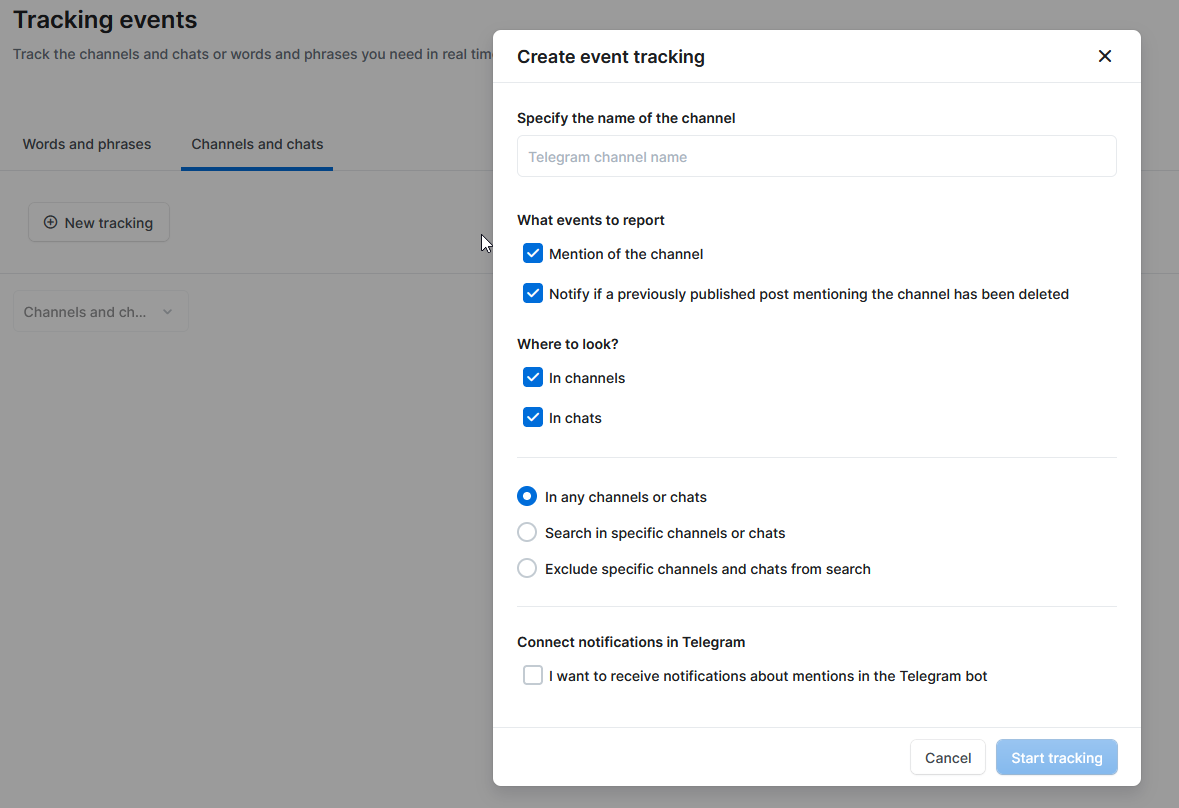
Task: Toggle the In chats checkbox
Action: (533, 418)
